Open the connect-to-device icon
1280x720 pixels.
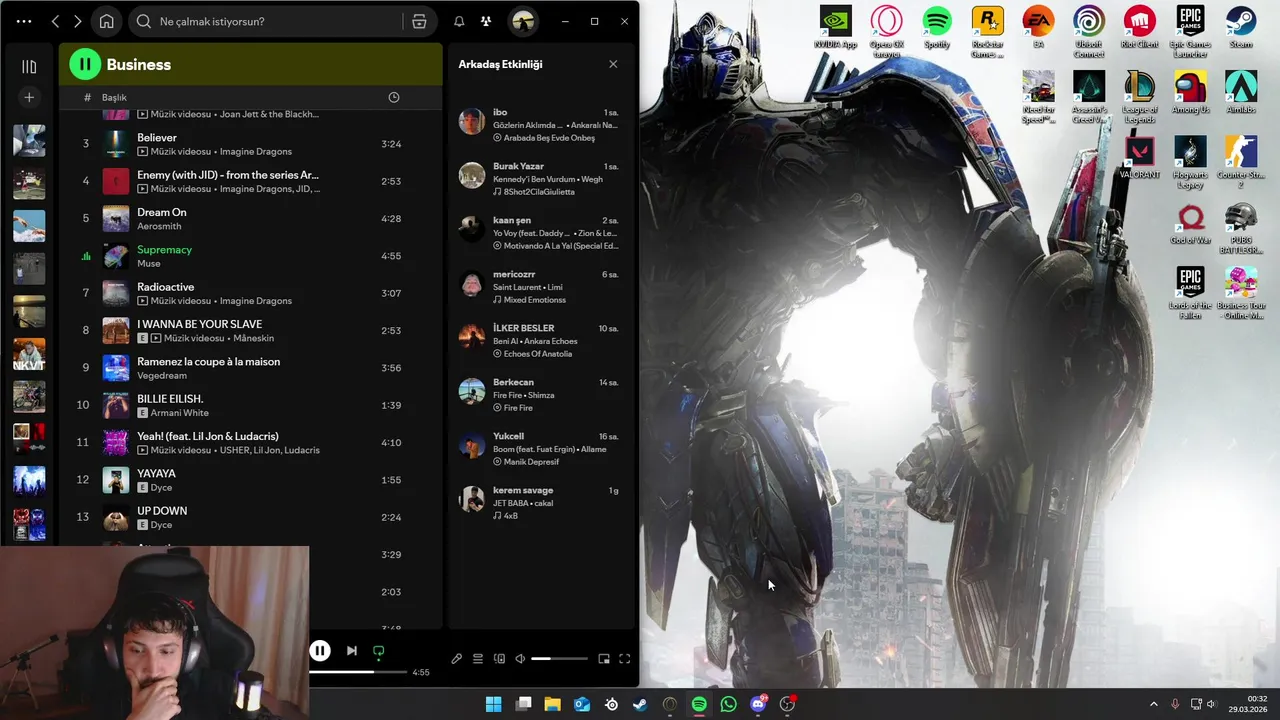[499, 659]
